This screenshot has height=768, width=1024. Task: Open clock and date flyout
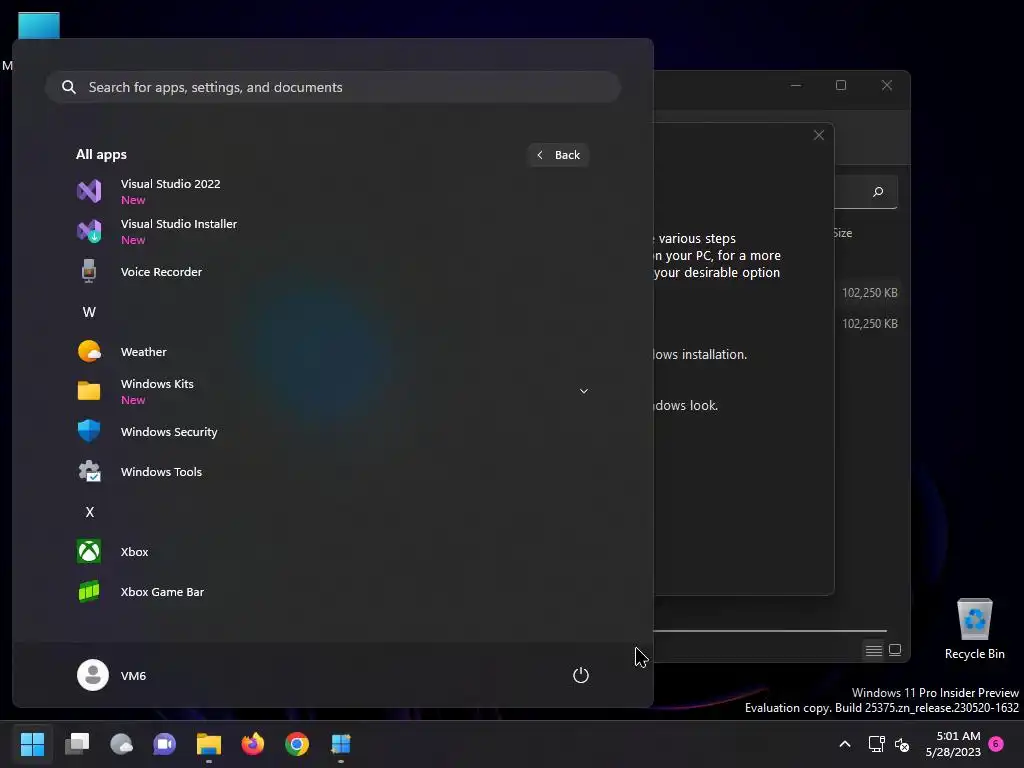(x=953, y=744)
